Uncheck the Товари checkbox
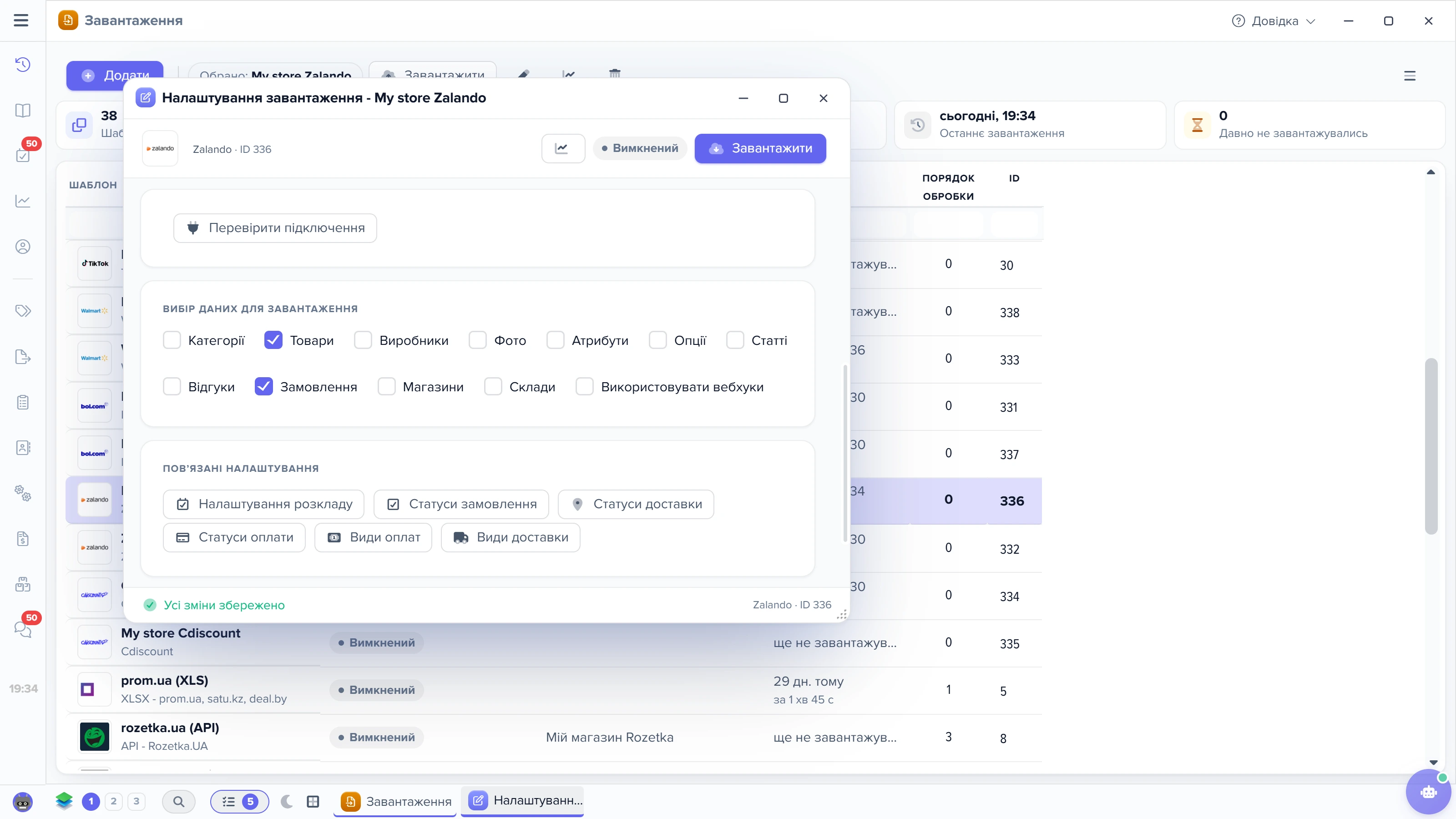The height and width of the screenshot is (819, 1456). point(273,340)
